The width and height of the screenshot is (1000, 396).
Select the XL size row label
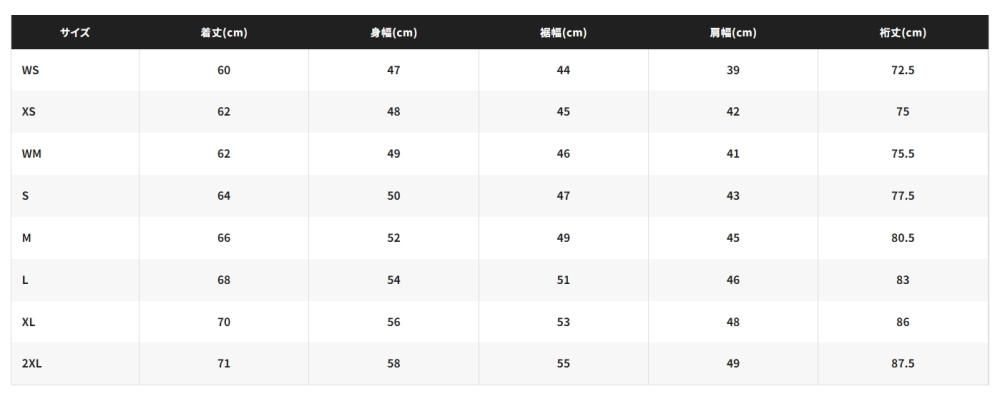click(28, 322)
